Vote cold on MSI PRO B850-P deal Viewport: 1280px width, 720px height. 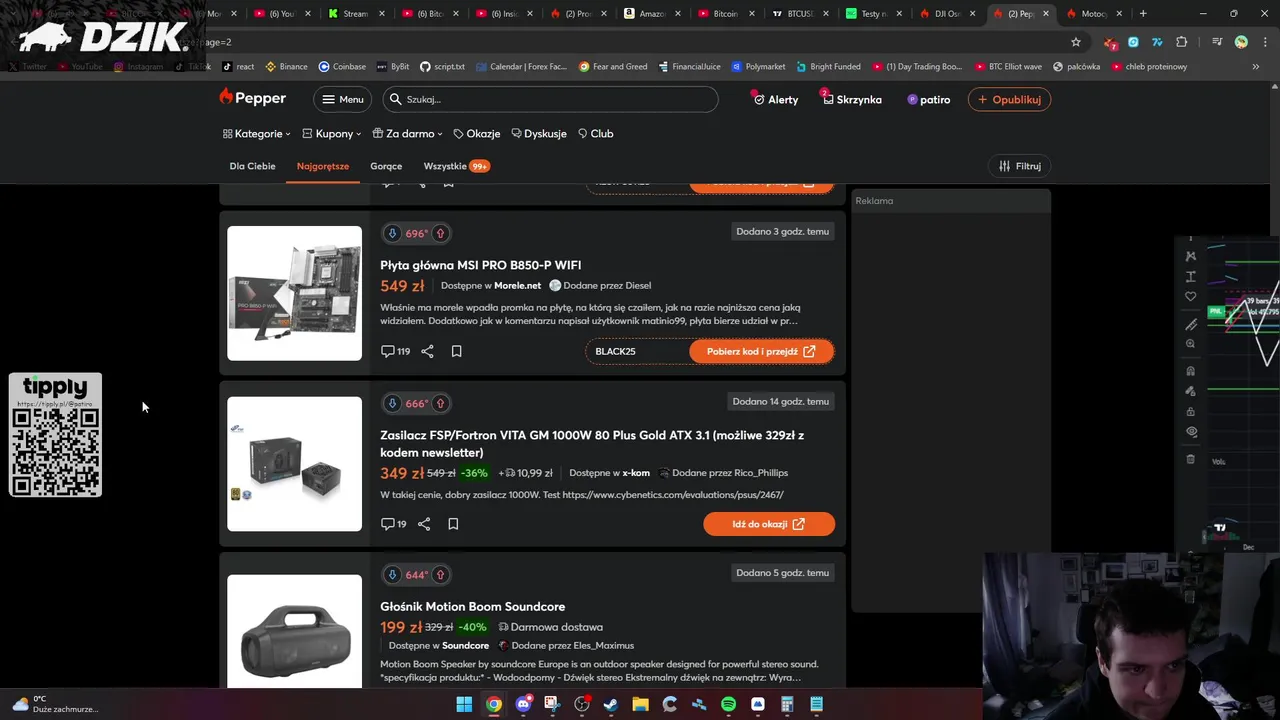pos(392,233)
